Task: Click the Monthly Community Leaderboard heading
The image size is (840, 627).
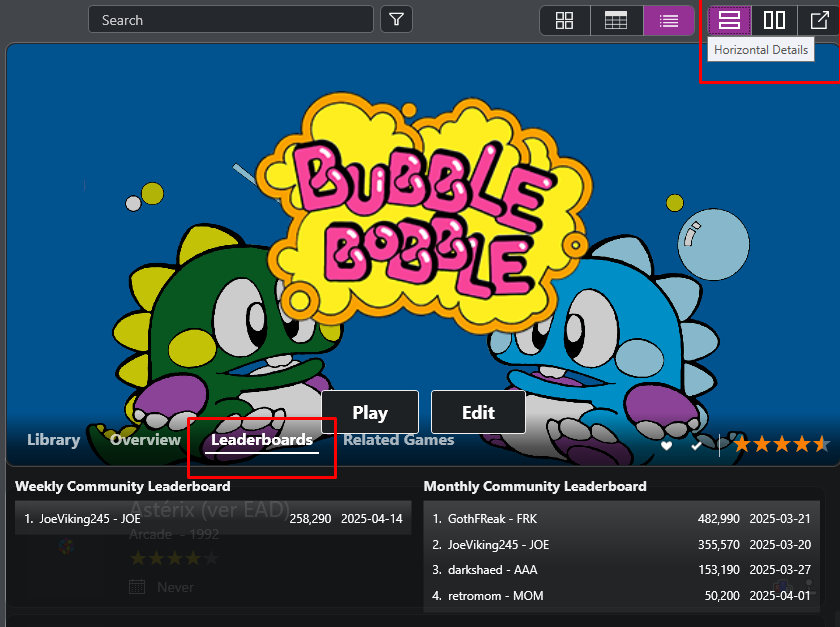Action: coord(535,486)
